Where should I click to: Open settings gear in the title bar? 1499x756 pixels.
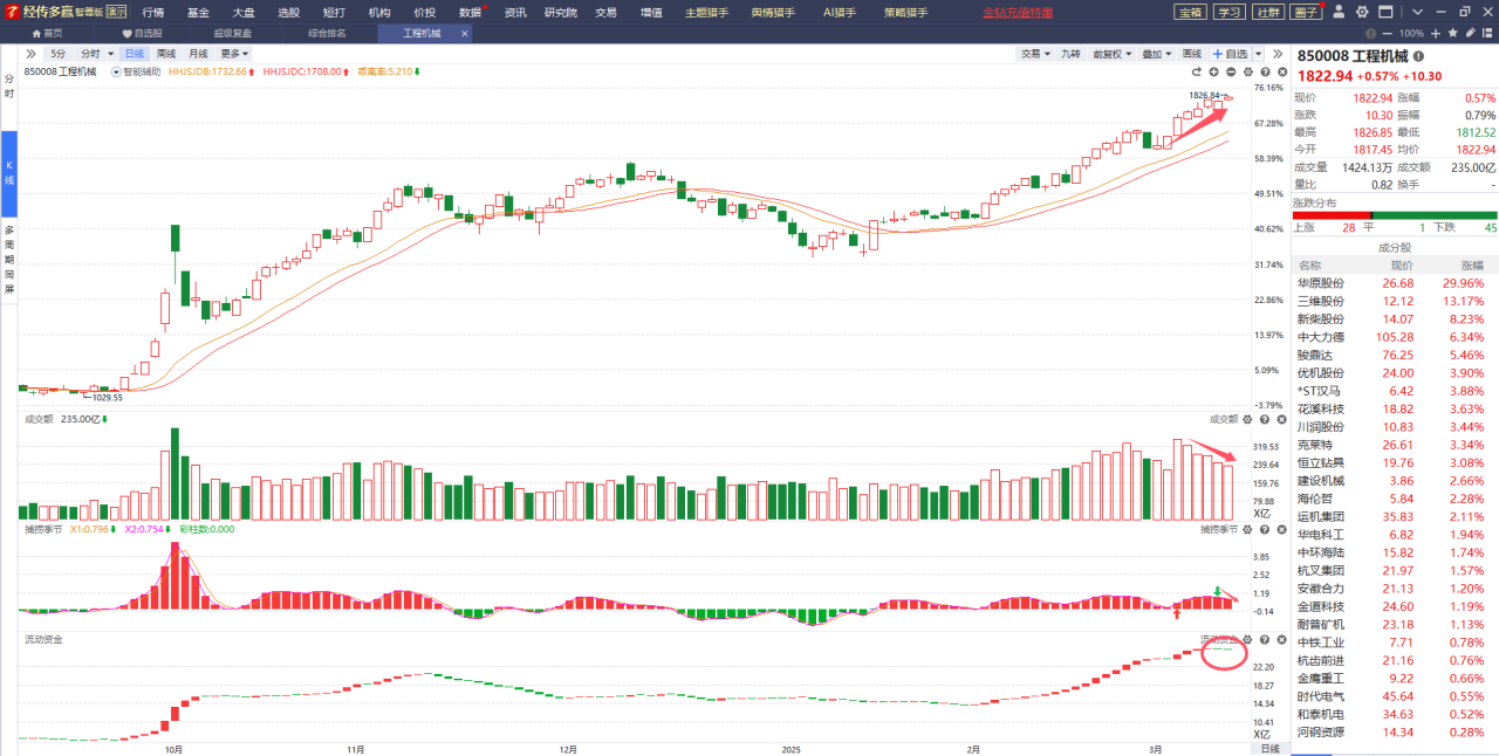pyautogui.click(x=1361, y=12)
